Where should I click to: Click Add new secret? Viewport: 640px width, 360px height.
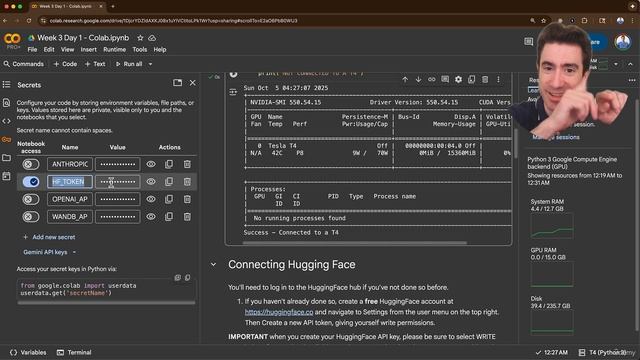tap(49, 237)
